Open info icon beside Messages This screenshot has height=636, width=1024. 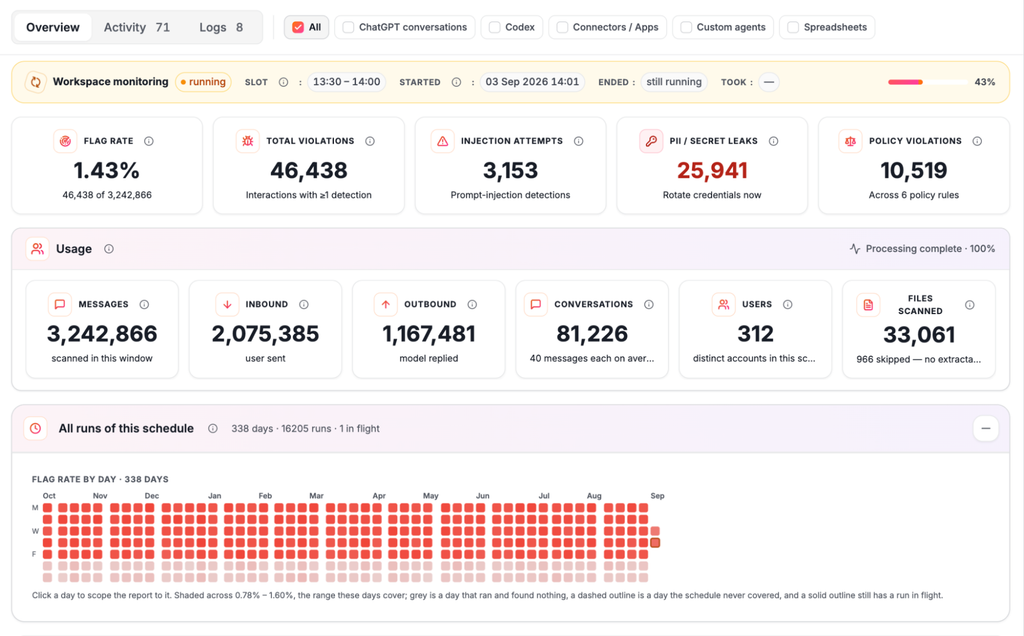click(144, 304)
